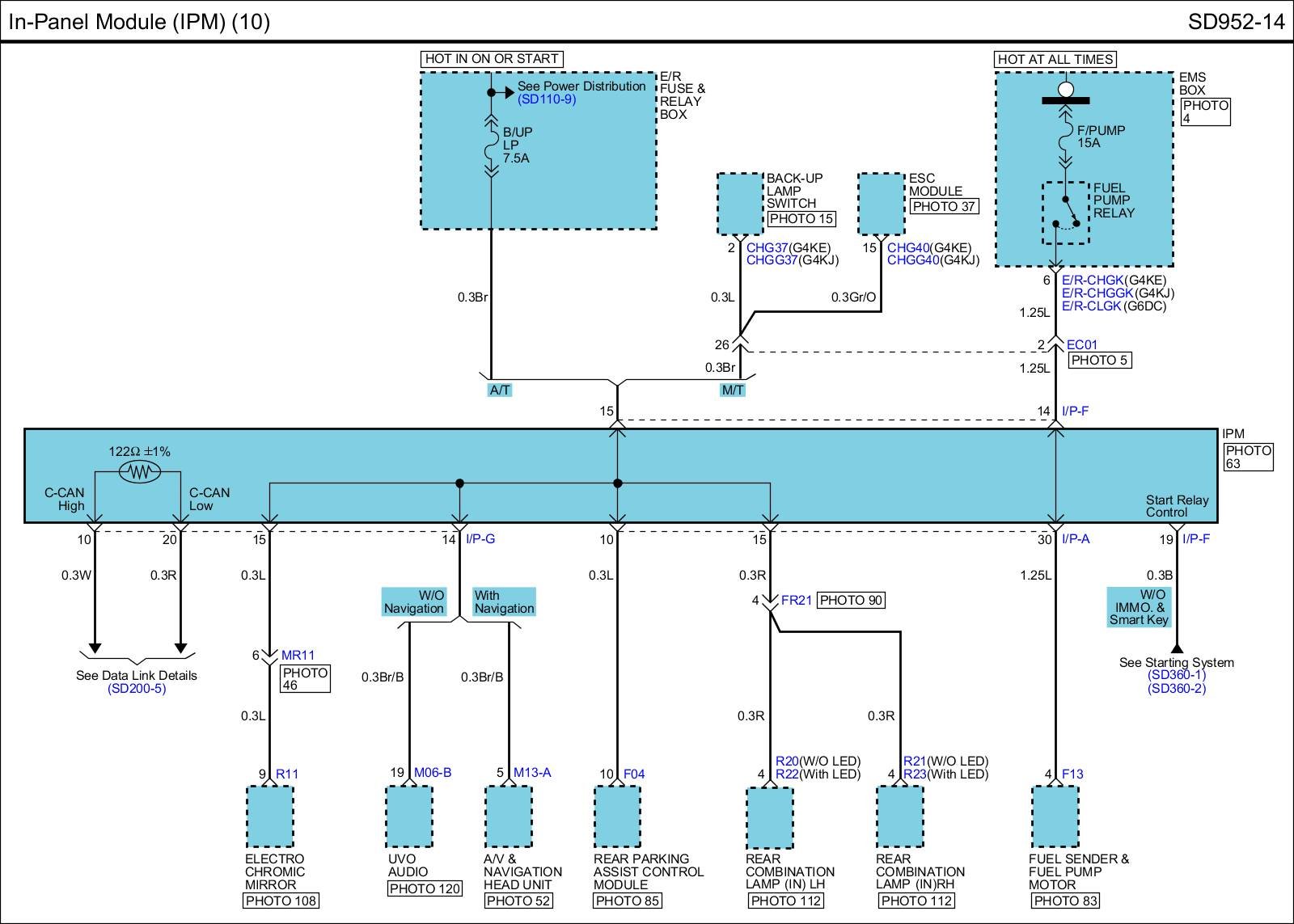Select the Fuel Sender & Fuel Pump Motor box
1294x924 pixels.
pyautogui.click(x=1055, y=816)
